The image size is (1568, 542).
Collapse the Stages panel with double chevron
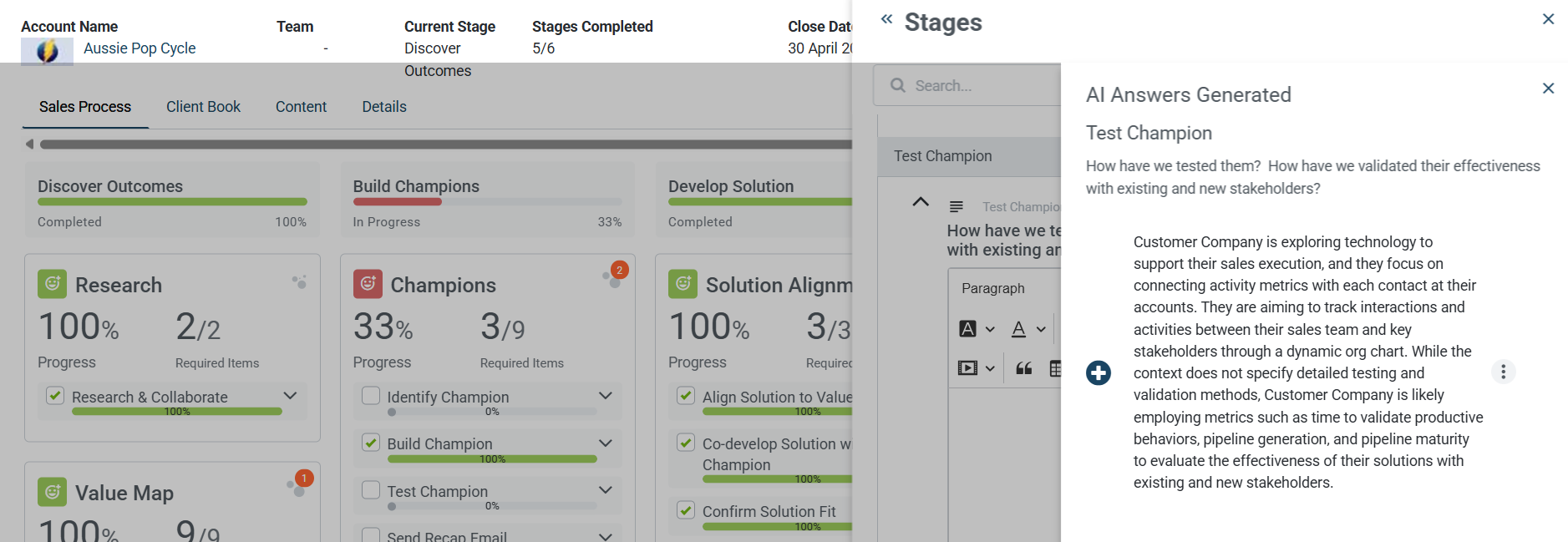click(x=886, y=19)
